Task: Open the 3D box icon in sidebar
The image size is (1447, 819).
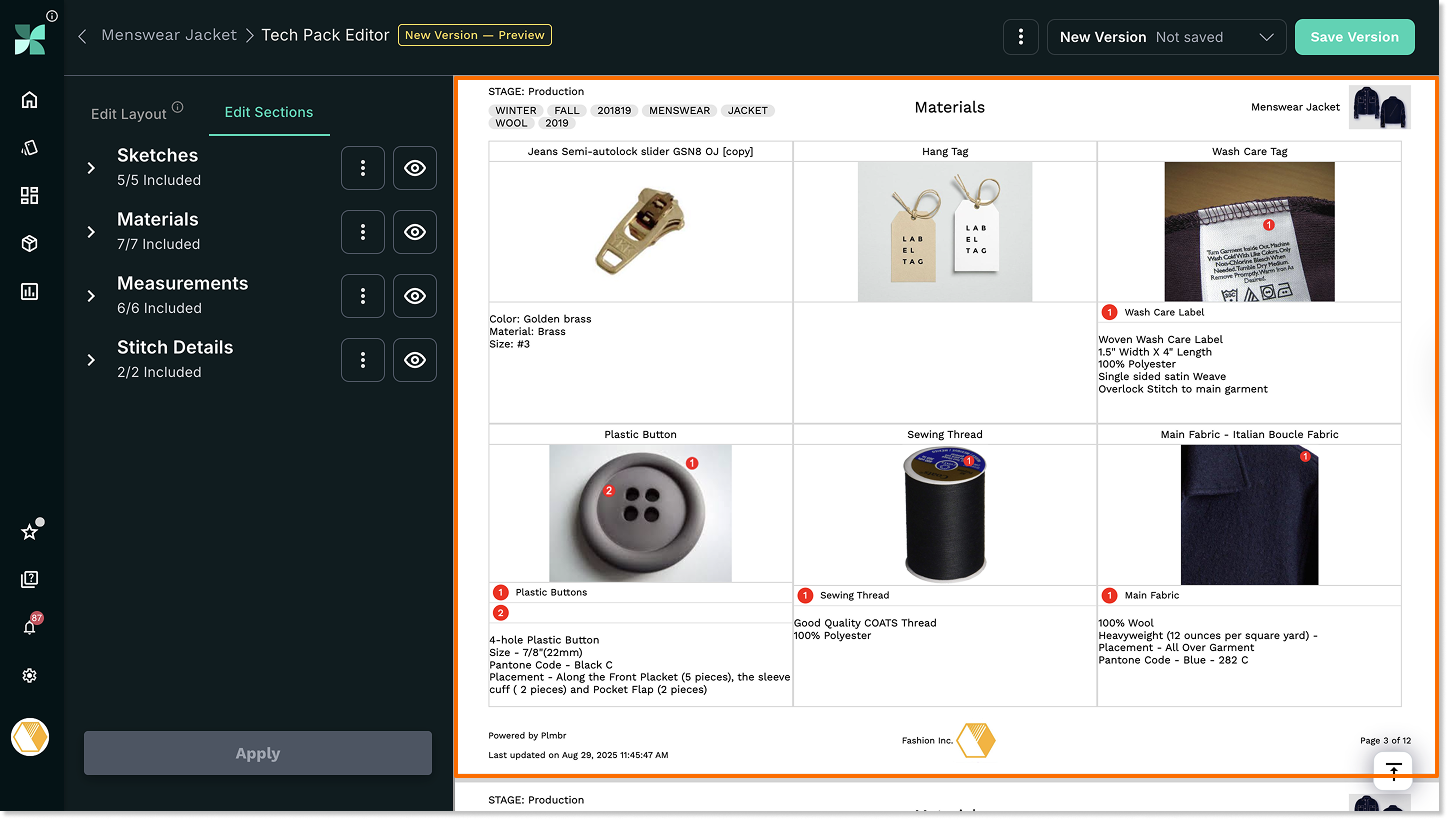Action: coord(29,243)
